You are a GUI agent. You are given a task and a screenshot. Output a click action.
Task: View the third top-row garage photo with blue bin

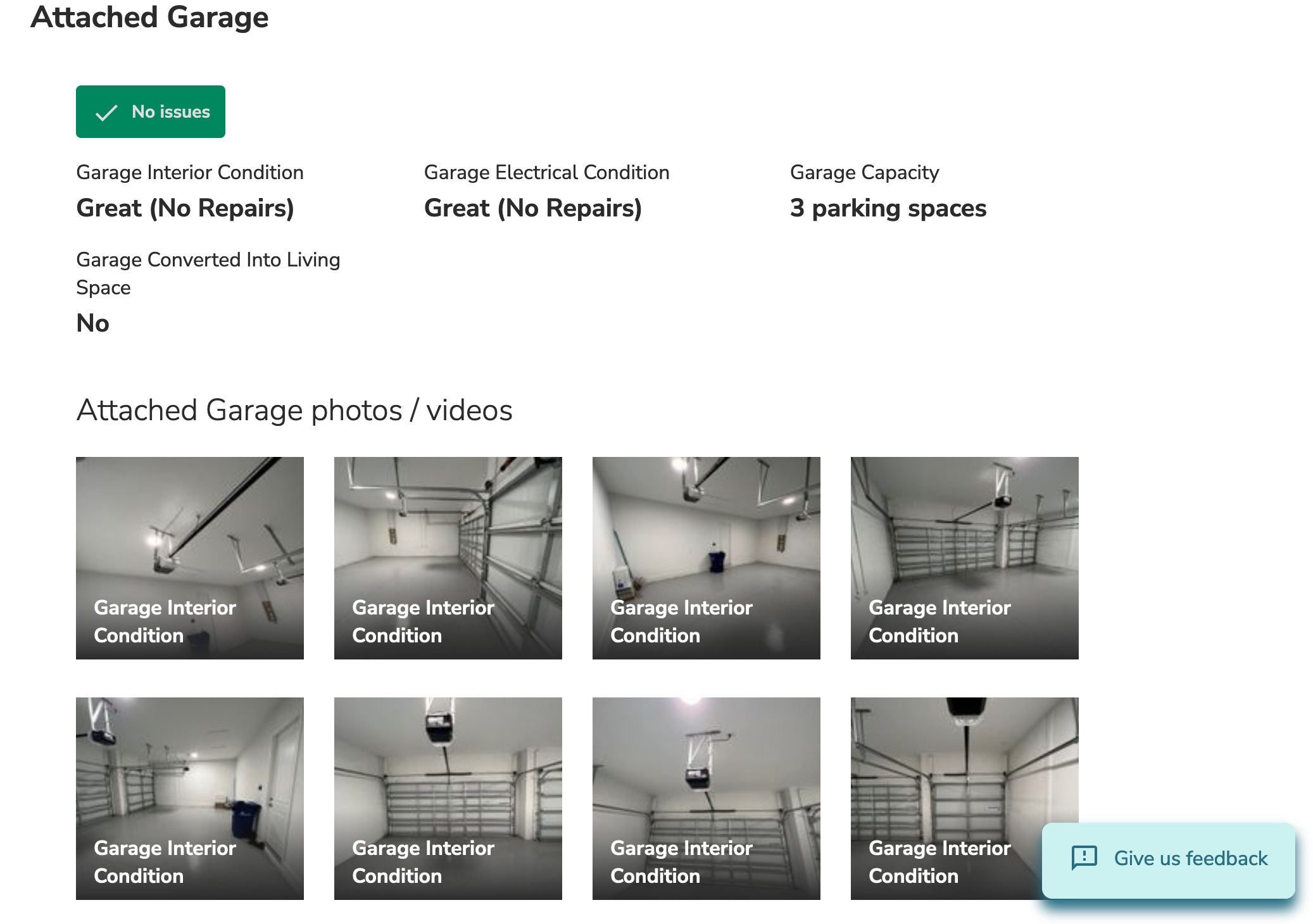[x=707, y=558]
